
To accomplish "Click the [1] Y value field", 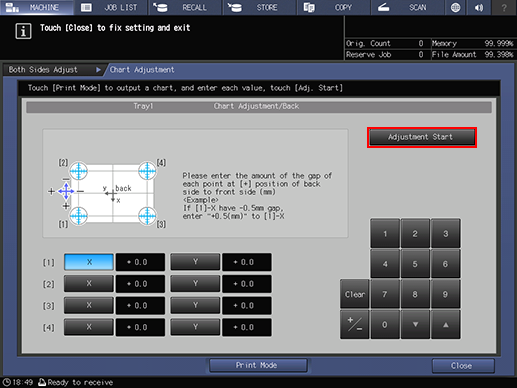I will [x=247, y=262].
